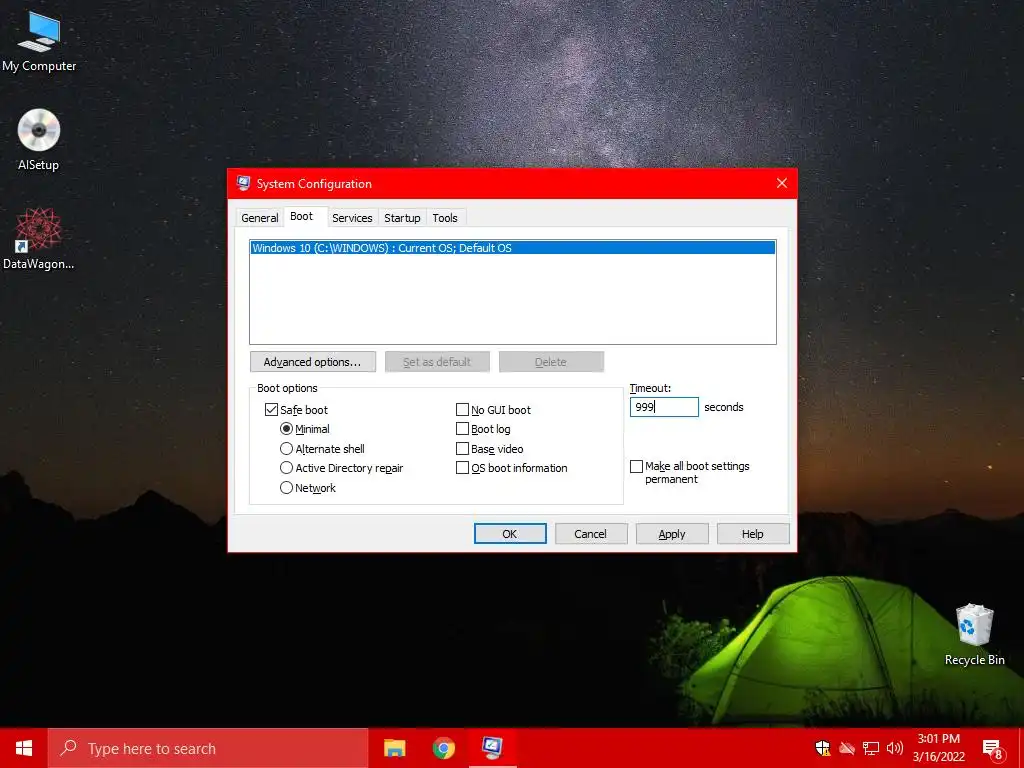The image size is (1024, 768).
Task: Open the notification action center
Action: pos(993,748)
